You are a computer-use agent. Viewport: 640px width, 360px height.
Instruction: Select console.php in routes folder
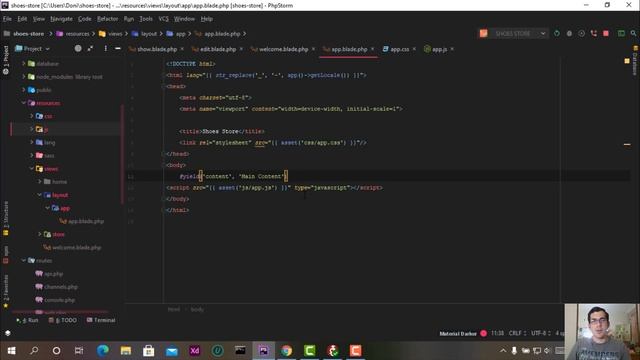tap(60, 300)
